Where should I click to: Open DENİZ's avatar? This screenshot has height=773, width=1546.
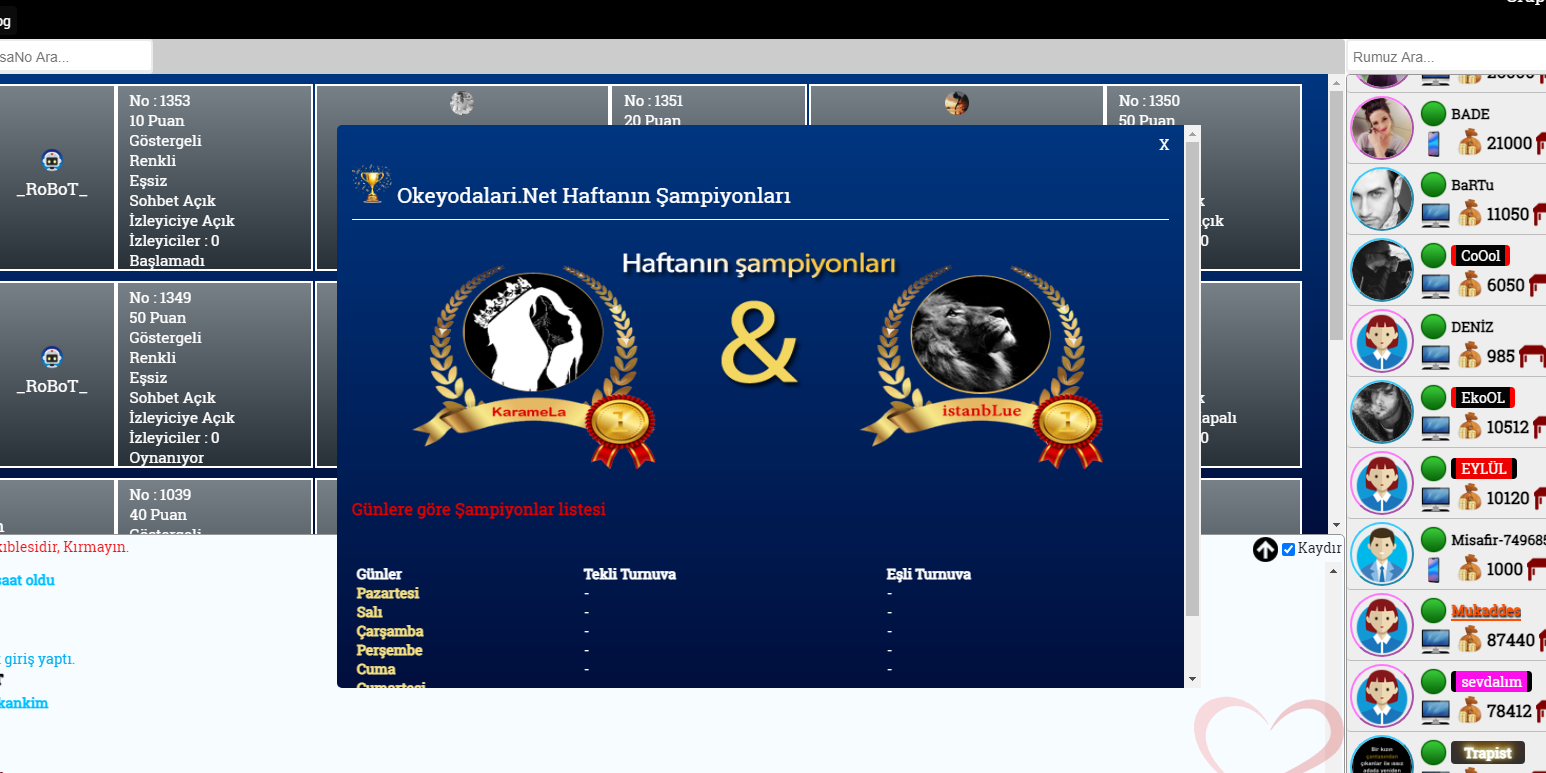[1382, 341]
